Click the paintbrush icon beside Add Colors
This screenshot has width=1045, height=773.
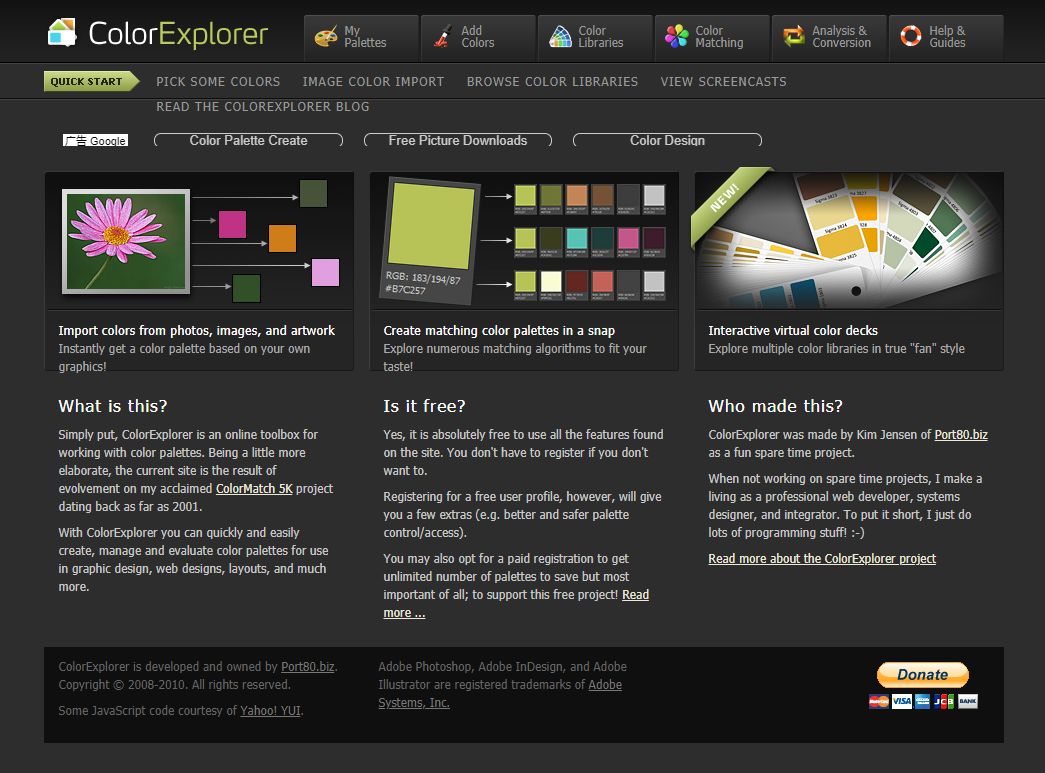pos(443,37)
